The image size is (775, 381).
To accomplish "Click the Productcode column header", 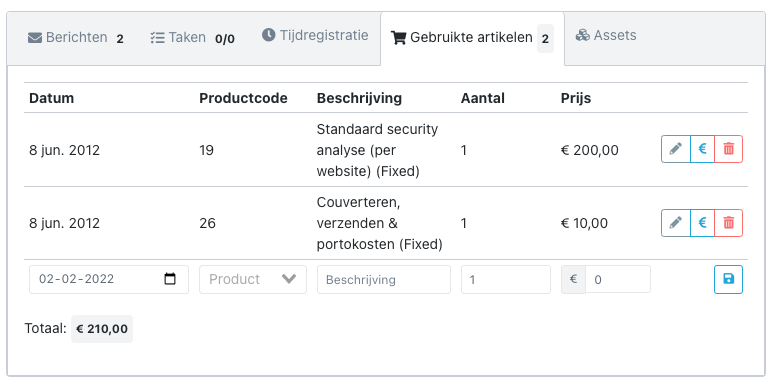I will click(243, 98).
